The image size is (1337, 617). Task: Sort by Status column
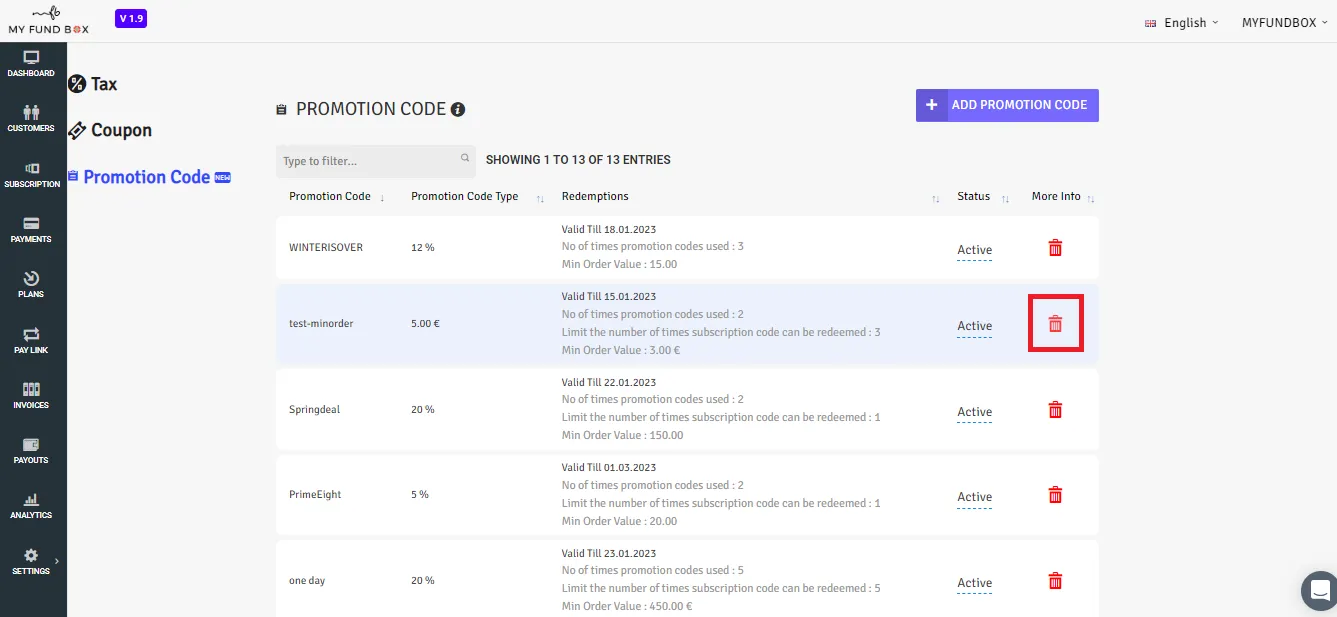983,197
